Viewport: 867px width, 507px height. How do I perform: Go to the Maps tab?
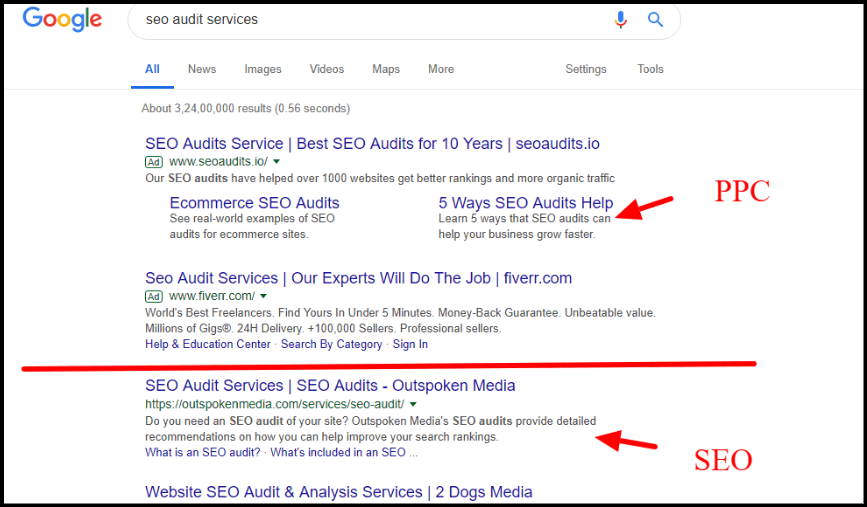point(386,69)
